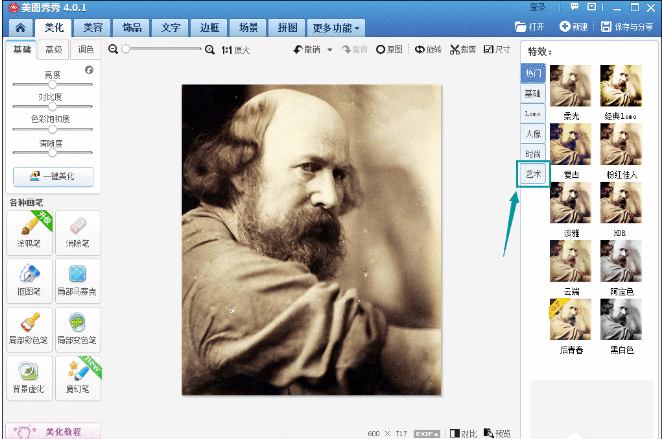This screenshot has height=439, width=662.
Task: Choose the 局部马赛克 mosaic tool
Action: (77, 279)
